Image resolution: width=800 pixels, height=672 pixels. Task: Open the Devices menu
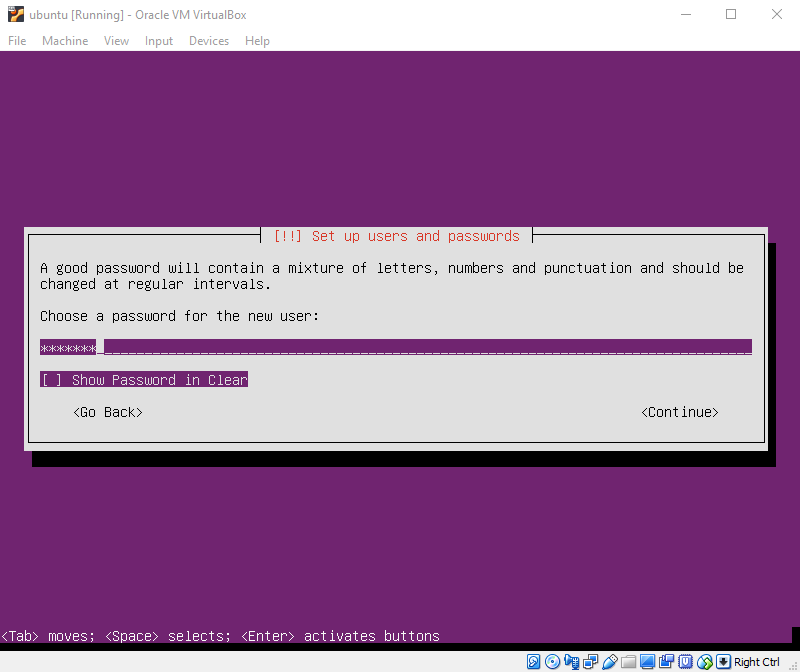click(209, 41)
